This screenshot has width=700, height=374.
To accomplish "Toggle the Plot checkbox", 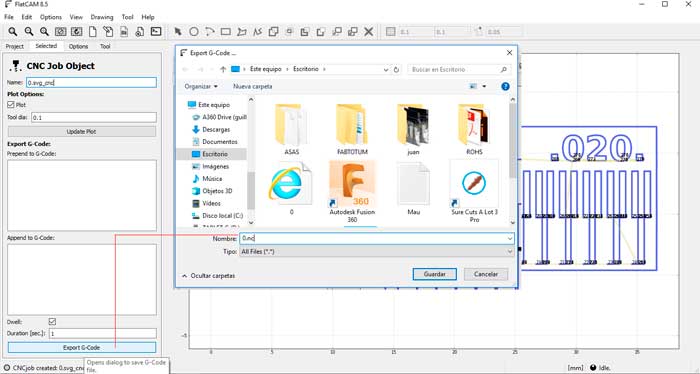I will tap(11, 105).
